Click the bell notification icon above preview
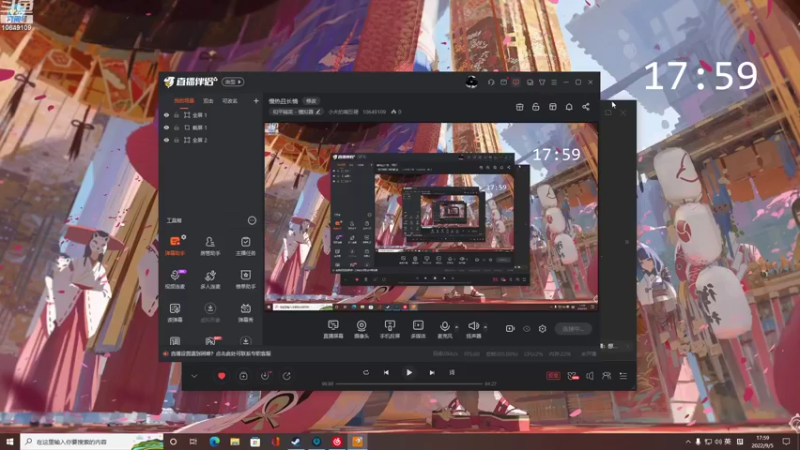The width and height of the screenshot is (800, 450). pos(569,107)
